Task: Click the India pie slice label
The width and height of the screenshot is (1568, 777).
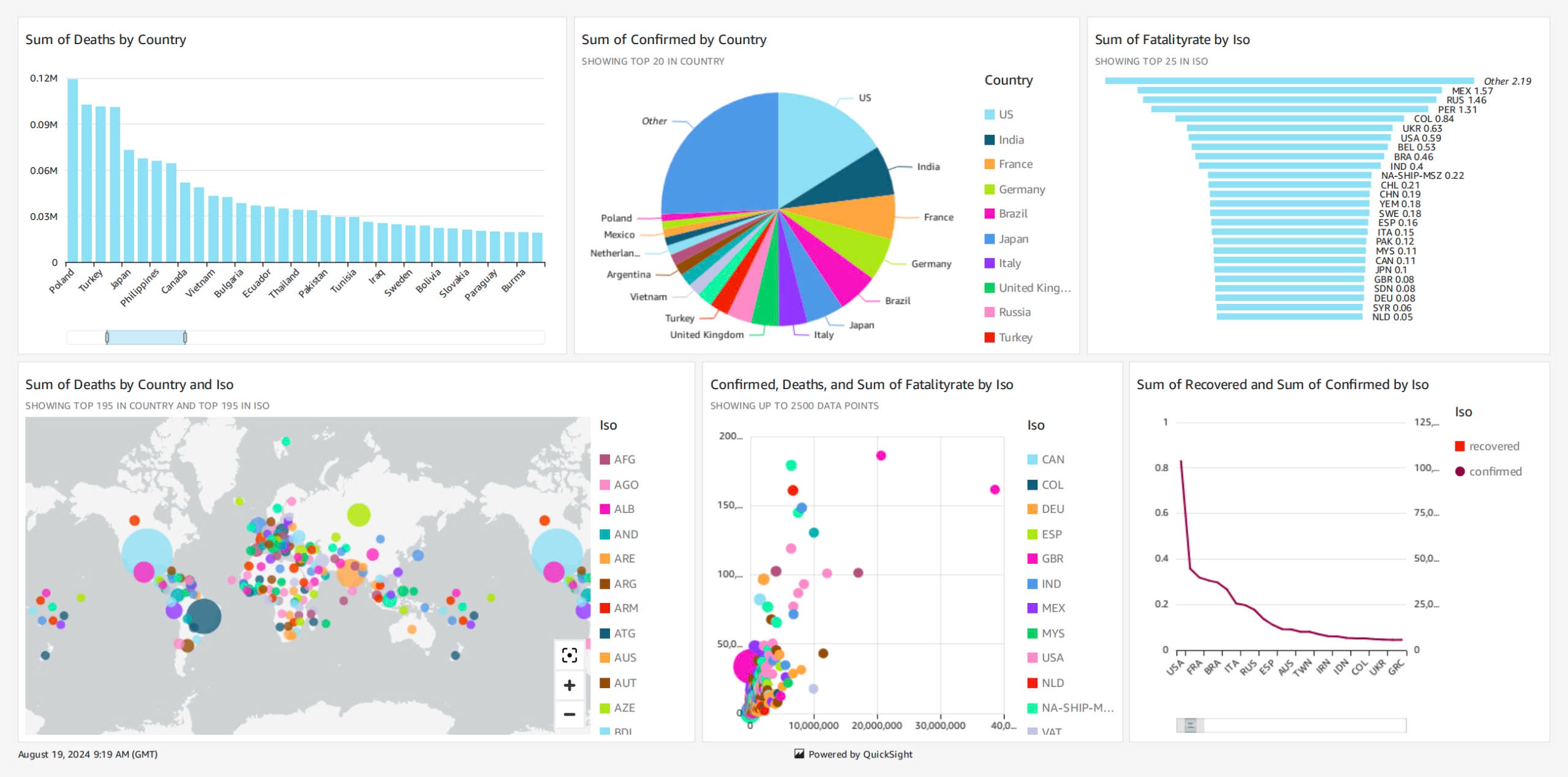Action: [x=928, y=167]
